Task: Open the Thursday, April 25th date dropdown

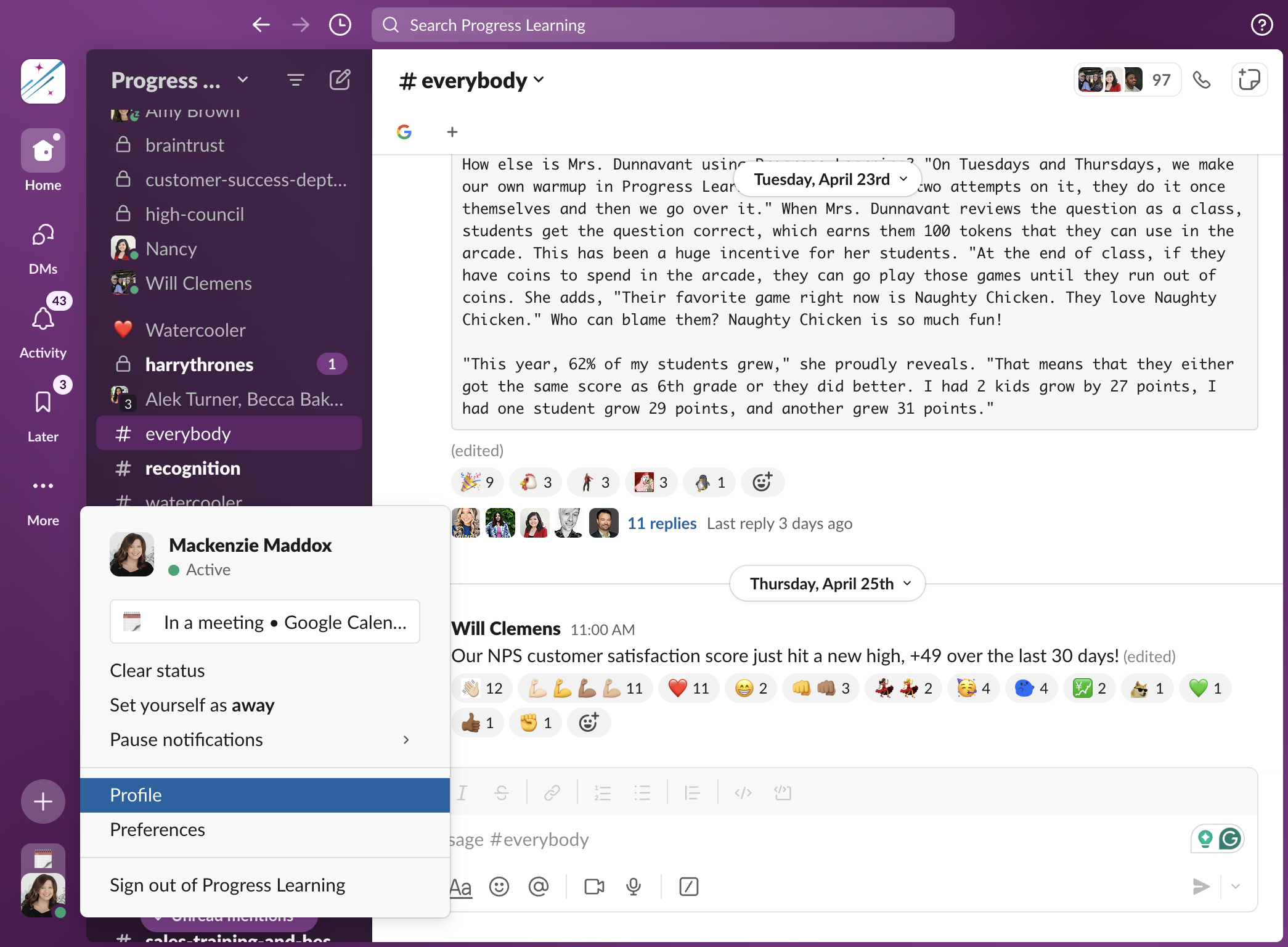Action: point(827,583)
